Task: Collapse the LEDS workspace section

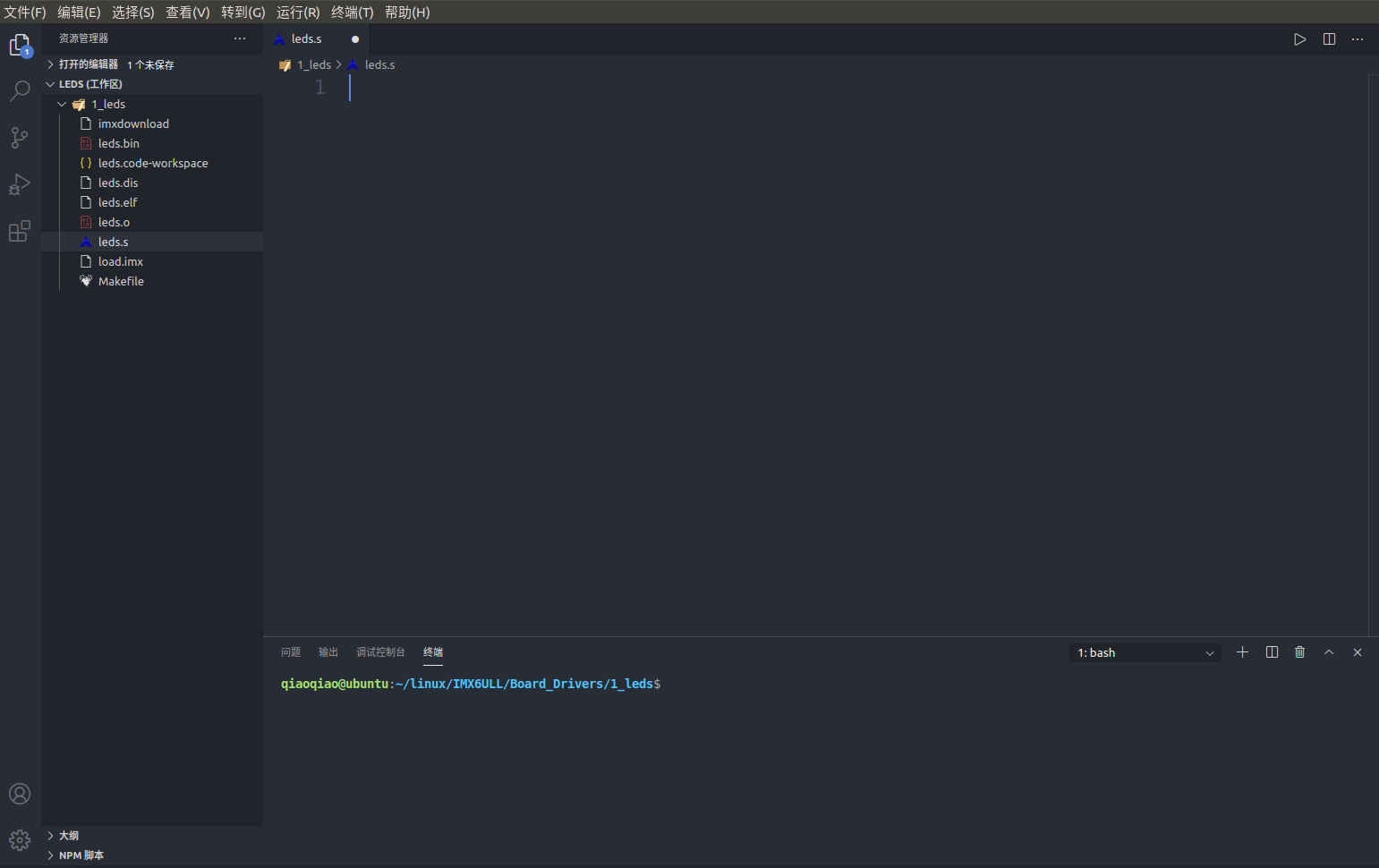Action: click(x=152, y=84)
